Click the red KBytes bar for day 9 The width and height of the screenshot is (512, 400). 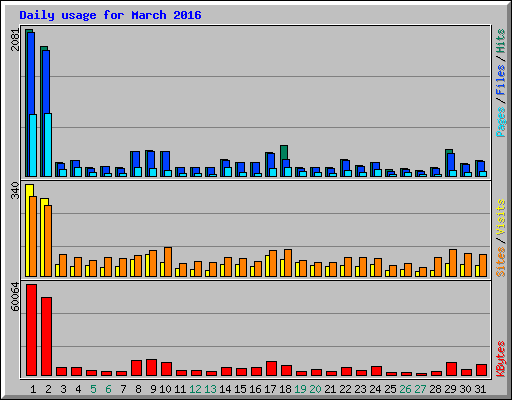click(151, 367)
